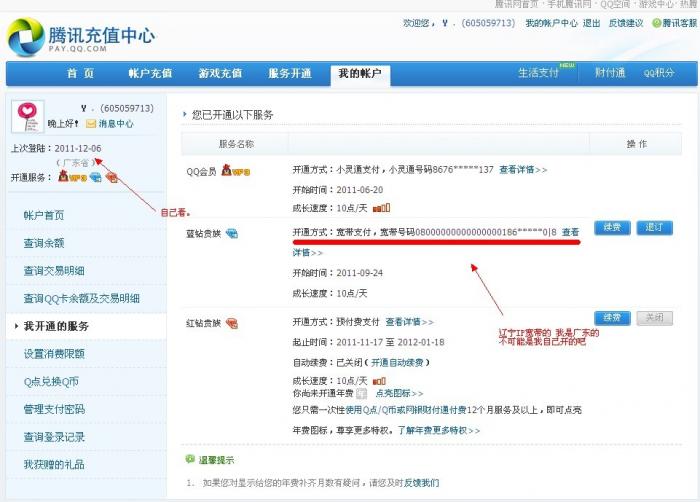Click 退订 button for 蓝钻贵族

tap(654, 227)
